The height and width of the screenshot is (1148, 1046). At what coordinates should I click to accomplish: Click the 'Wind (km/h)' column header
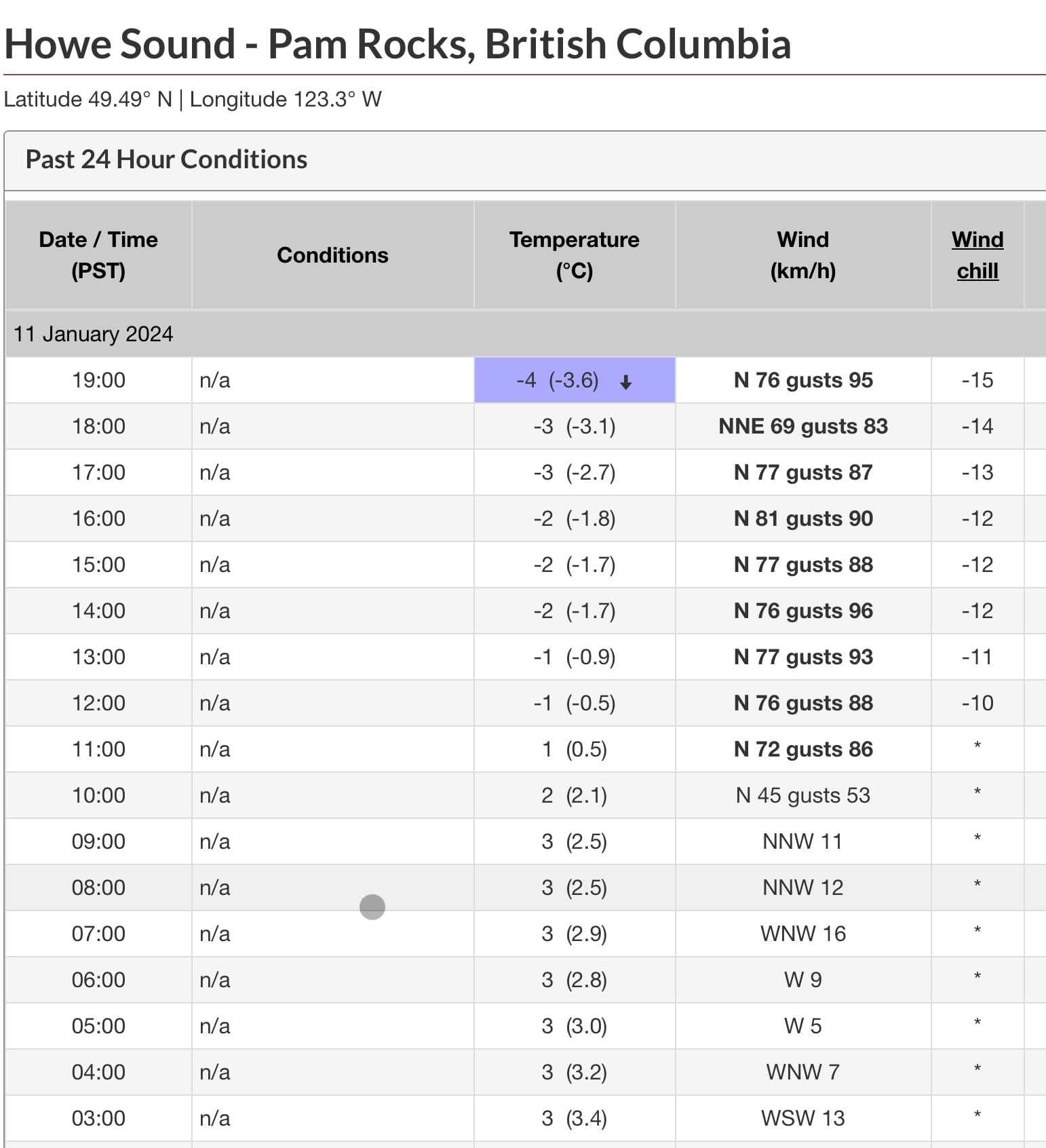[x=803, y=255]
